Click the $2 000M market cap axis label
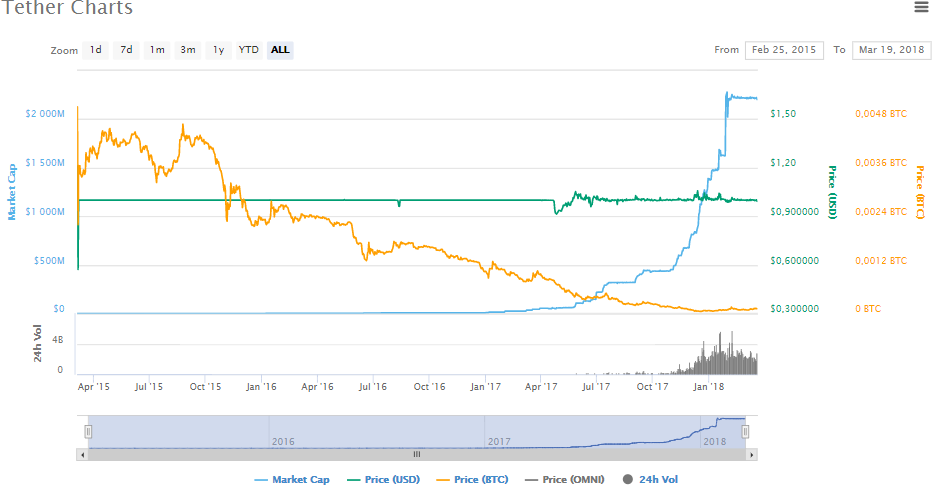This screenshot has width=937, height=491. pos(45,113)
